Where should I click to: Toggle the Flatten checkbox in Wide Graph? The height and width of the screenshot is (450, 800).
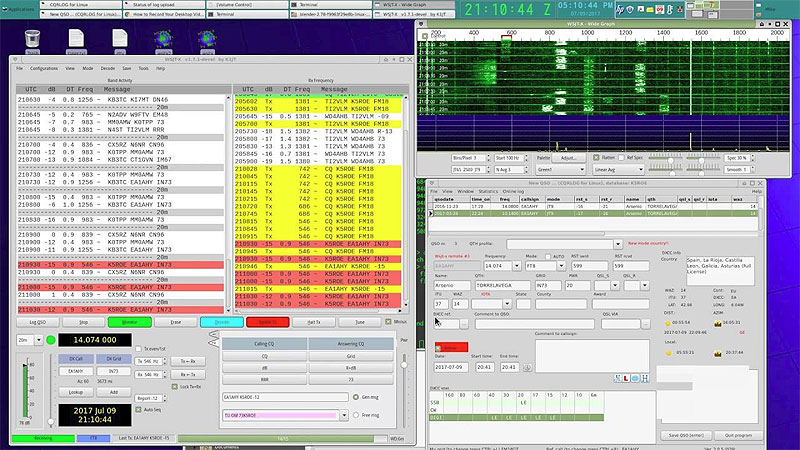click(x=596, y=158)
